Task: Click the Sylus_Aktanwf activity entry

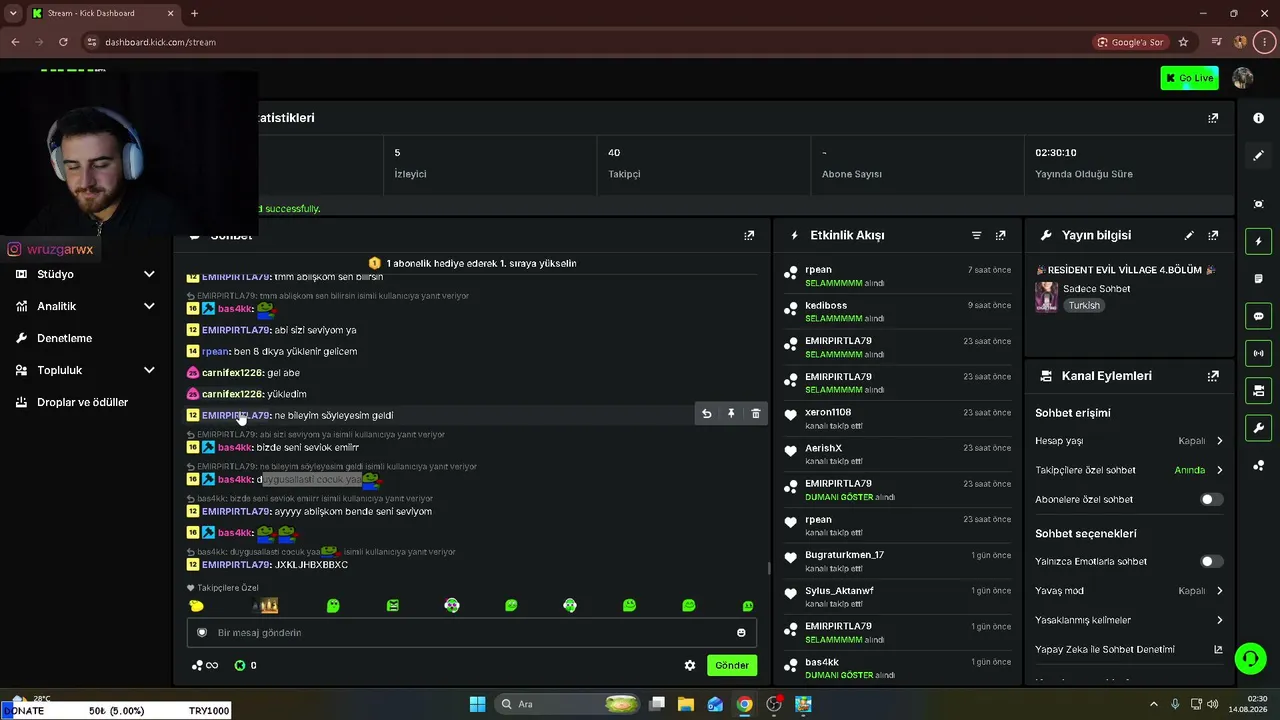Action: click(897, 597)
